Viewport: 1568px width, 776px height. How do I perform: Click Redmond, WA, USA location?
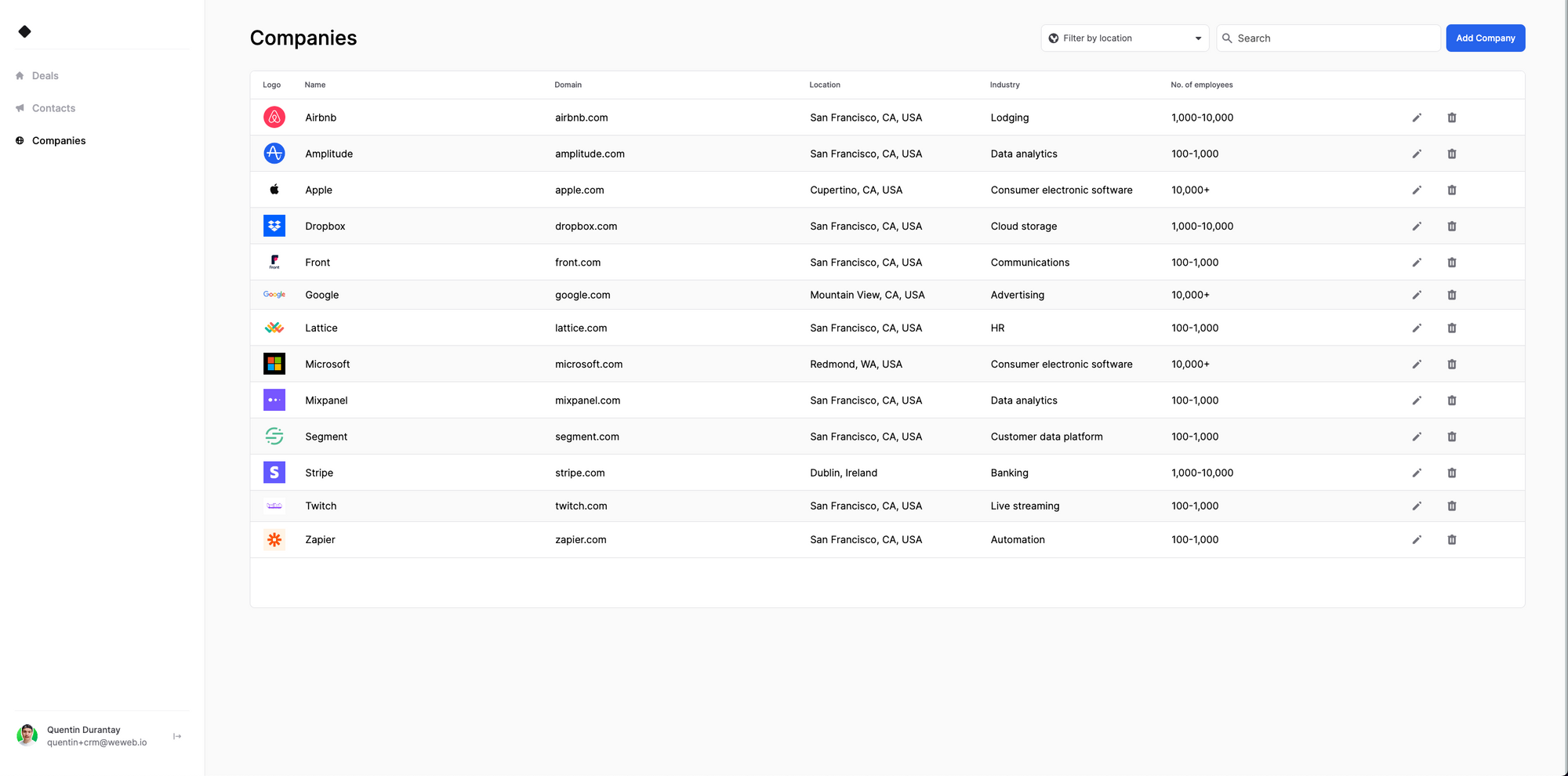(856, 364)
